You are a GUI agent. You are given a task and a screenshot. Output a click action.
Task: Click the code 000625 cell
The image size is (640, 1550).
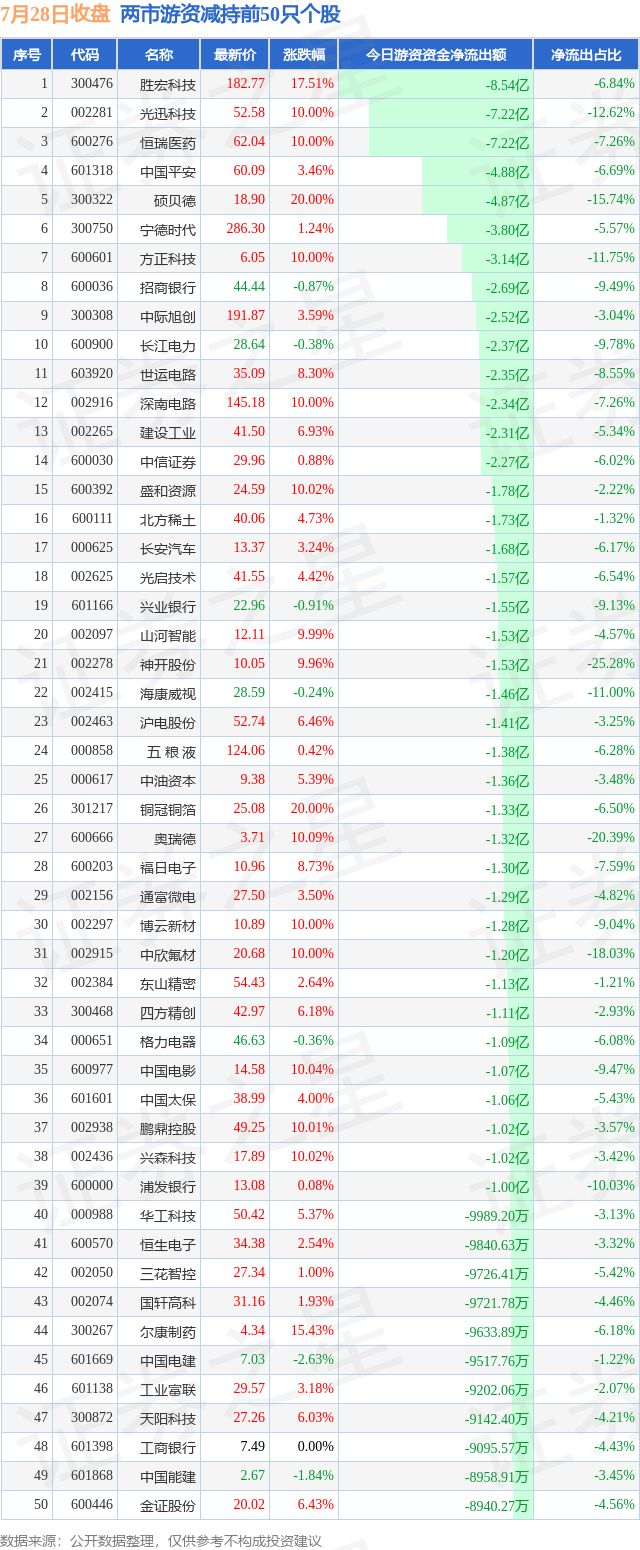(x=92, y=548)
